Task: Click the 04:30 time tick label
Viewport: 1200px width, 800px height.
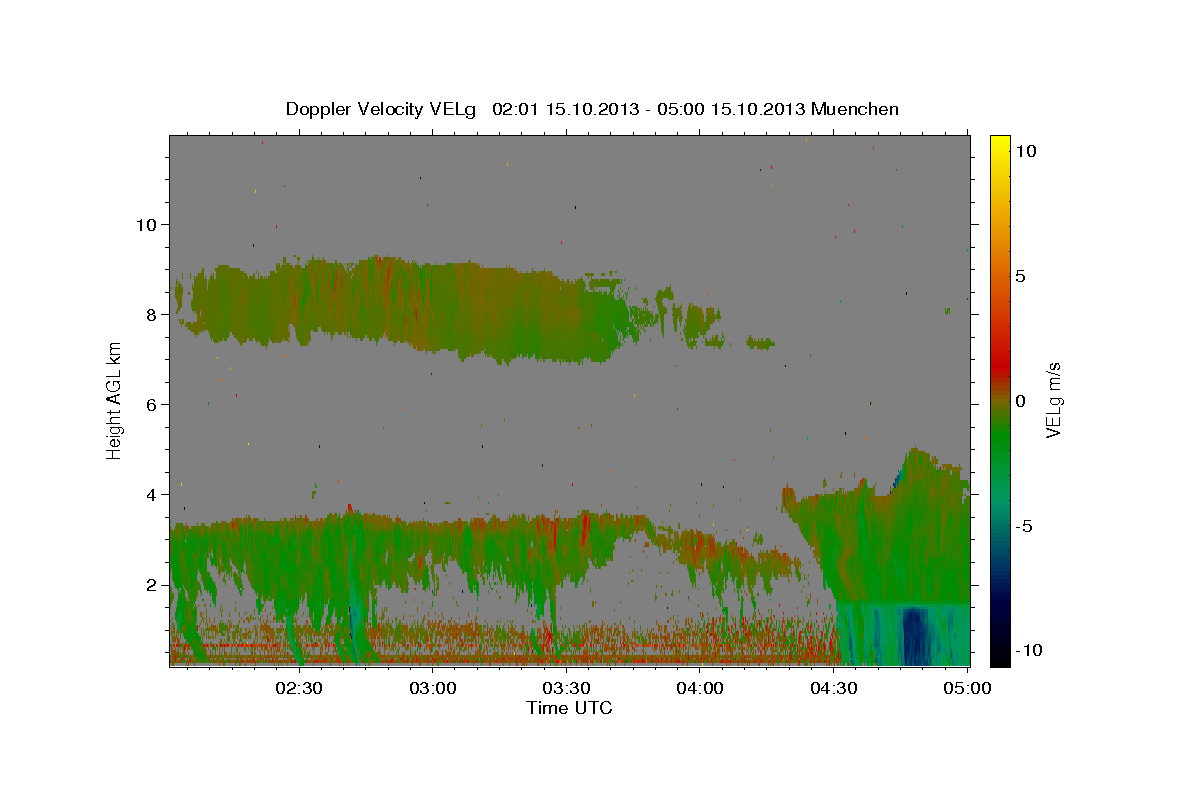Action: coord(834,688)
